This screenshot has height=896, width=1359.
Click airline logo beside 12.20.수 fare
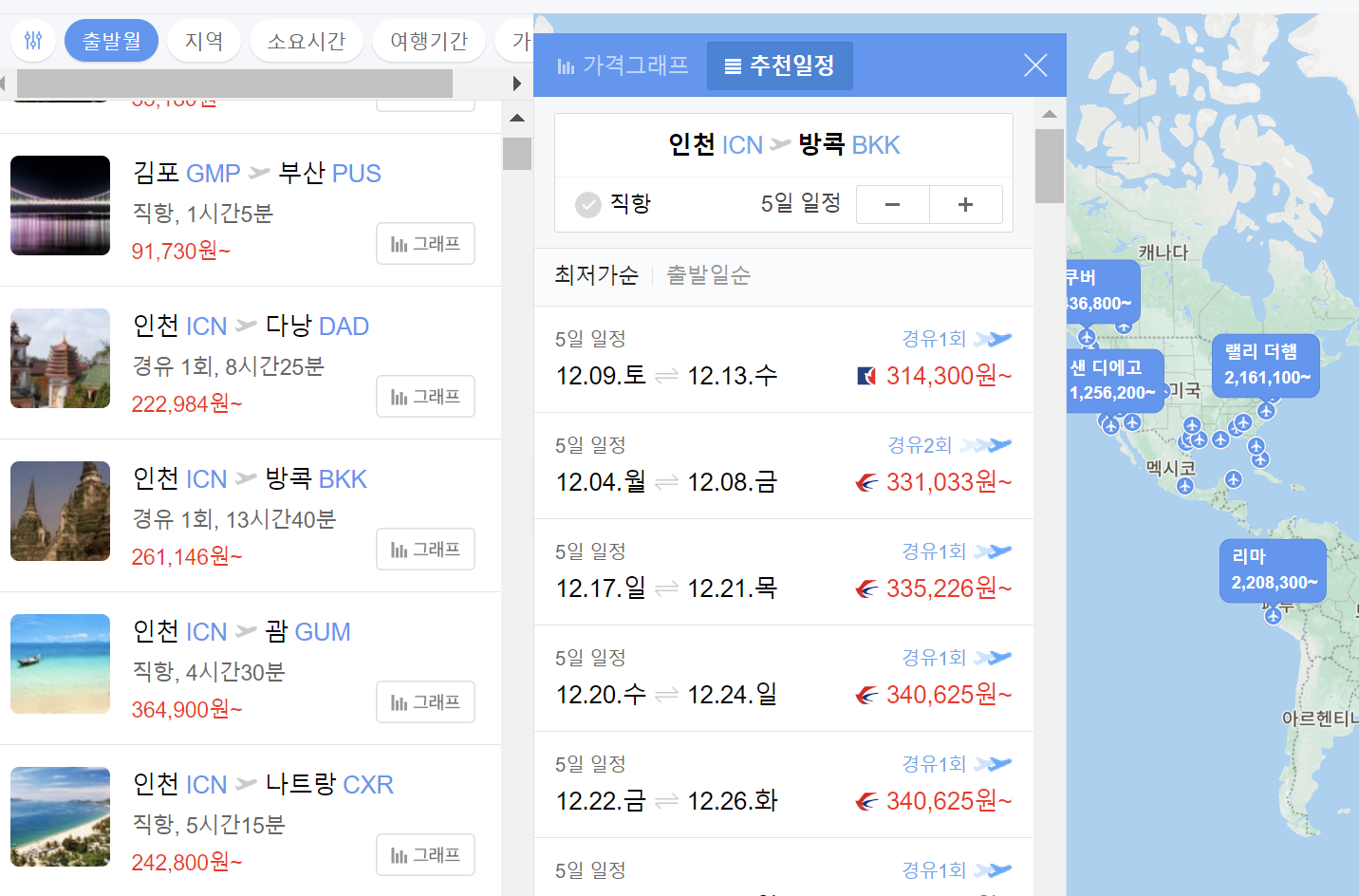pos(866,695)
